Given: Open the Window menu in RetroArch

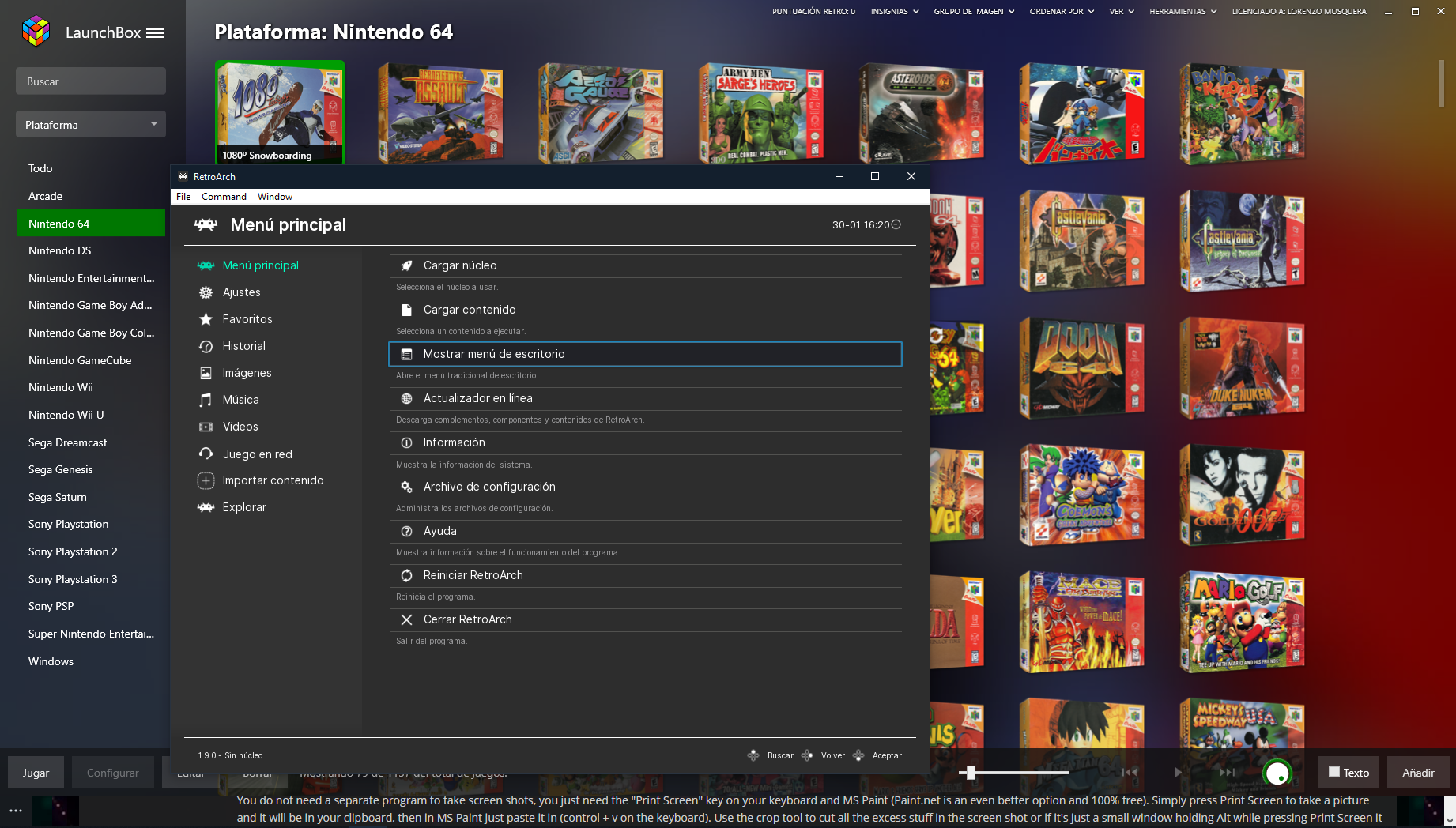Looking at the screenshot, I should coord(275,197).
